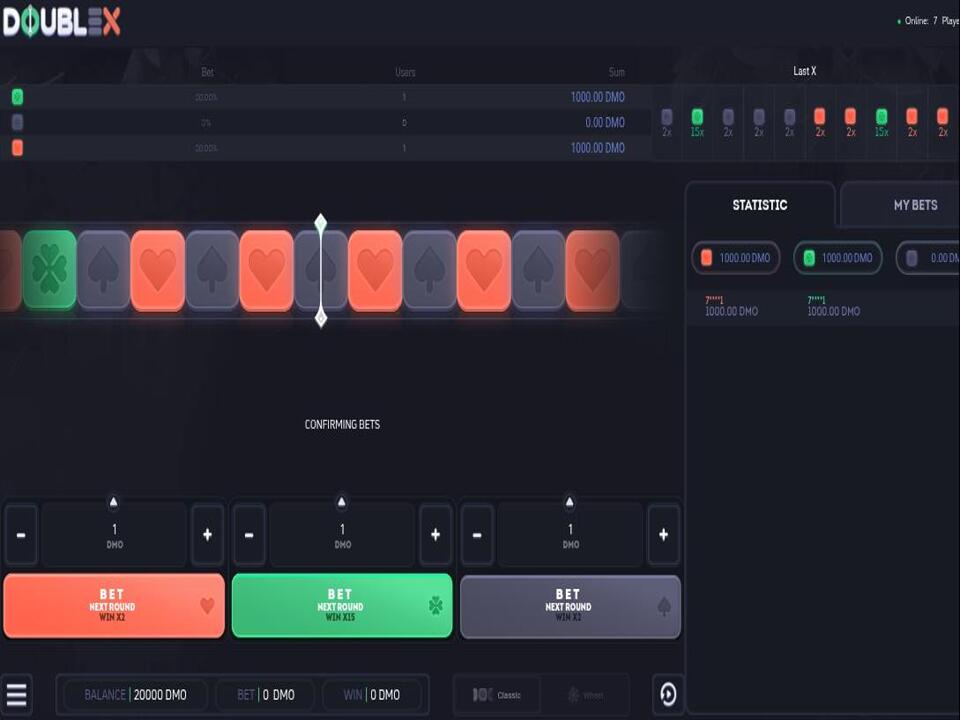Click the green clover tile on reel
Viewport: 960px width, 720px height.
click(x=50, y=270)
